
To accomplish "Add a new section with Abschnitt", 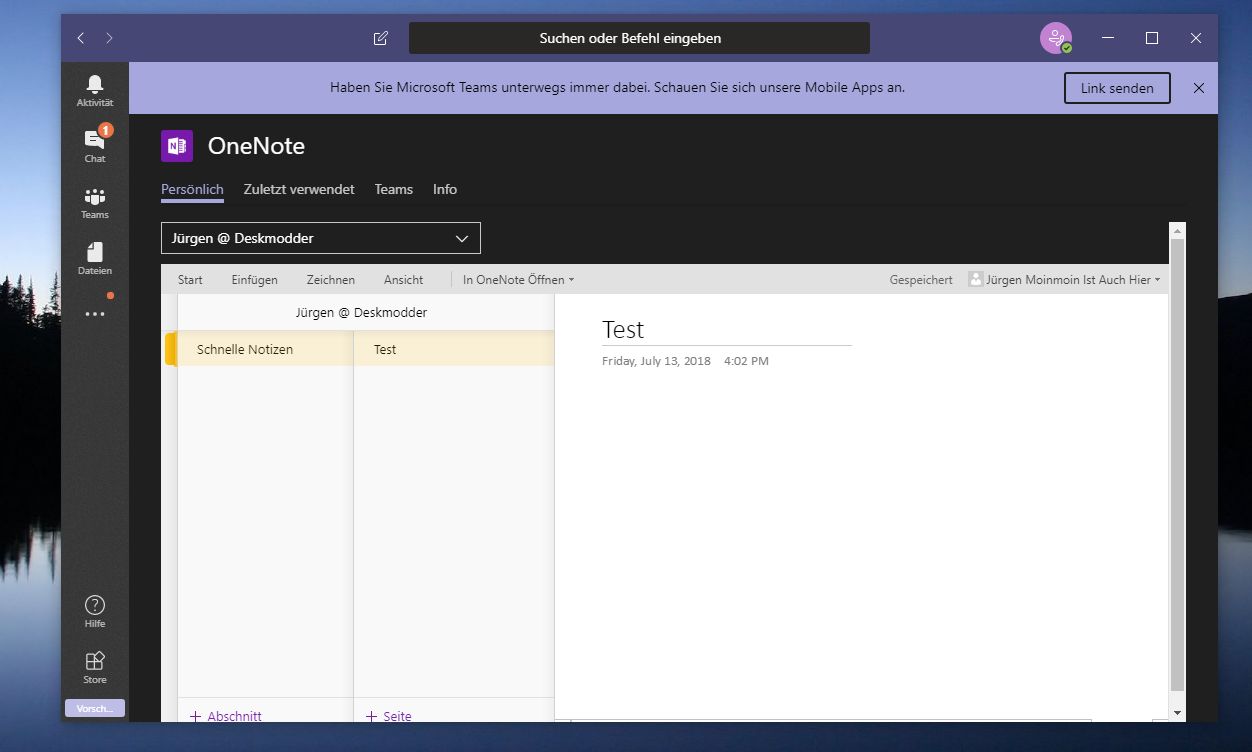I will 227,716.
